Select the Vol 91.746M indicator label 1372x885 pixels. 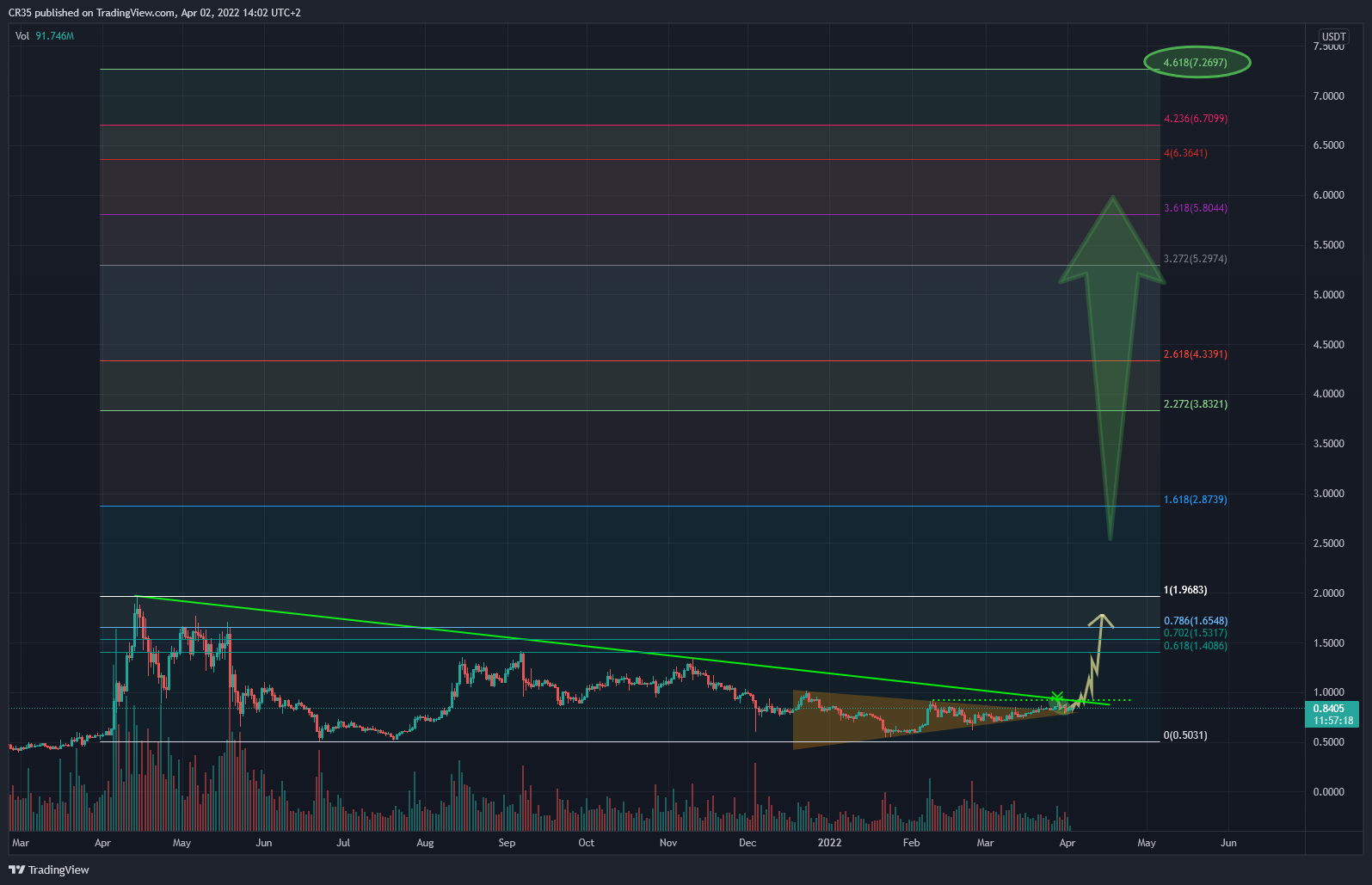[x=45, y=36]
